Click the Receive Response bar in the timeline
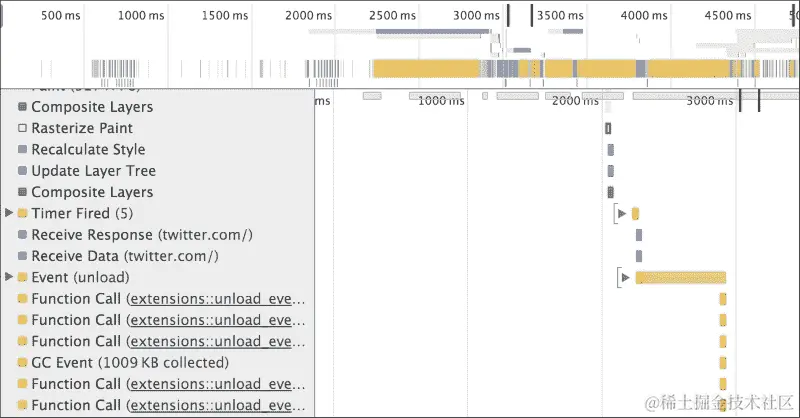The image size is (800, 418). (639, 235)
